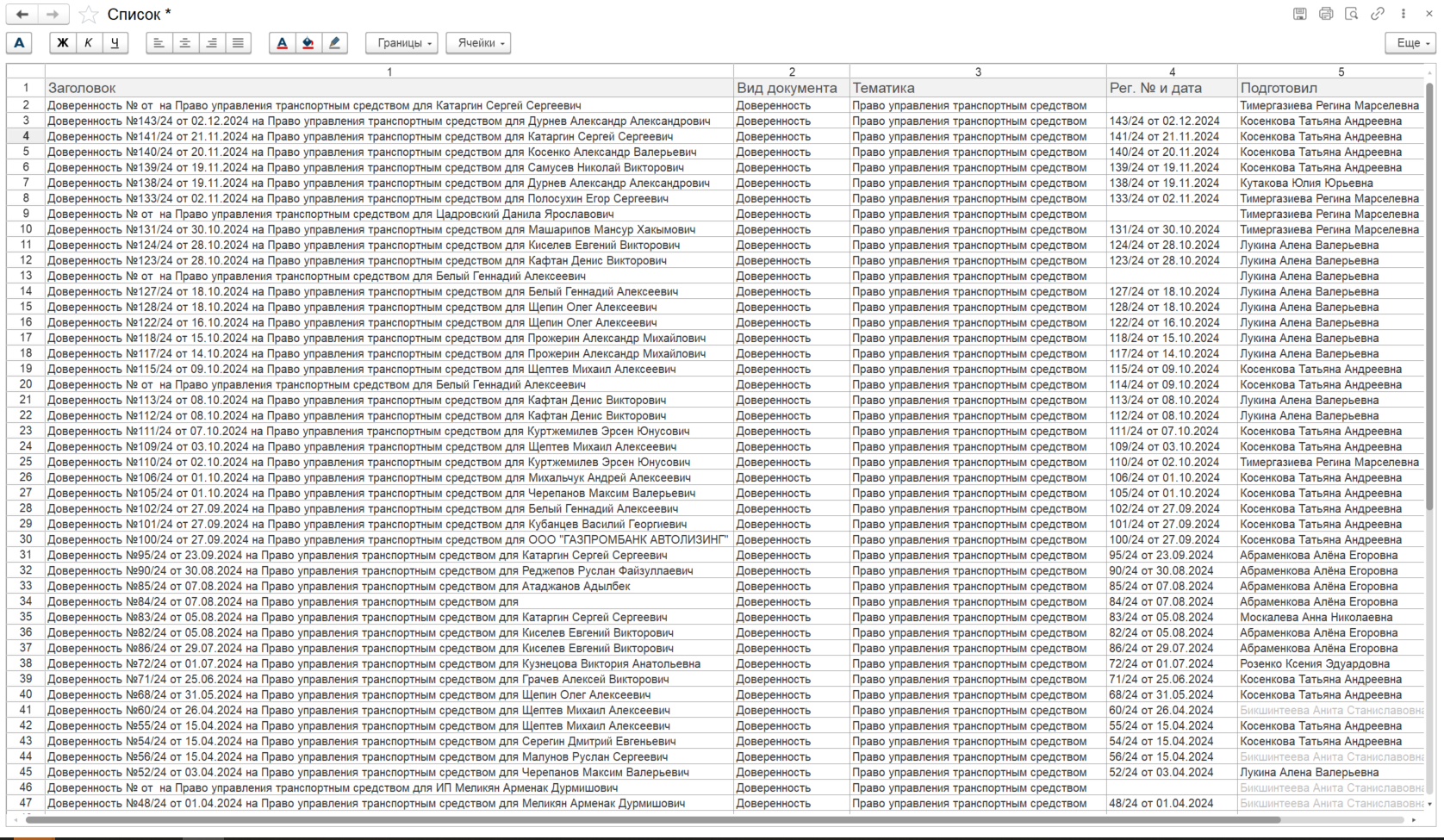Image resolution: width=1444 pixels, height=840 pixels.
Task: Click the horizontal scrollbar at the bottom
Action: pos(652,819)
